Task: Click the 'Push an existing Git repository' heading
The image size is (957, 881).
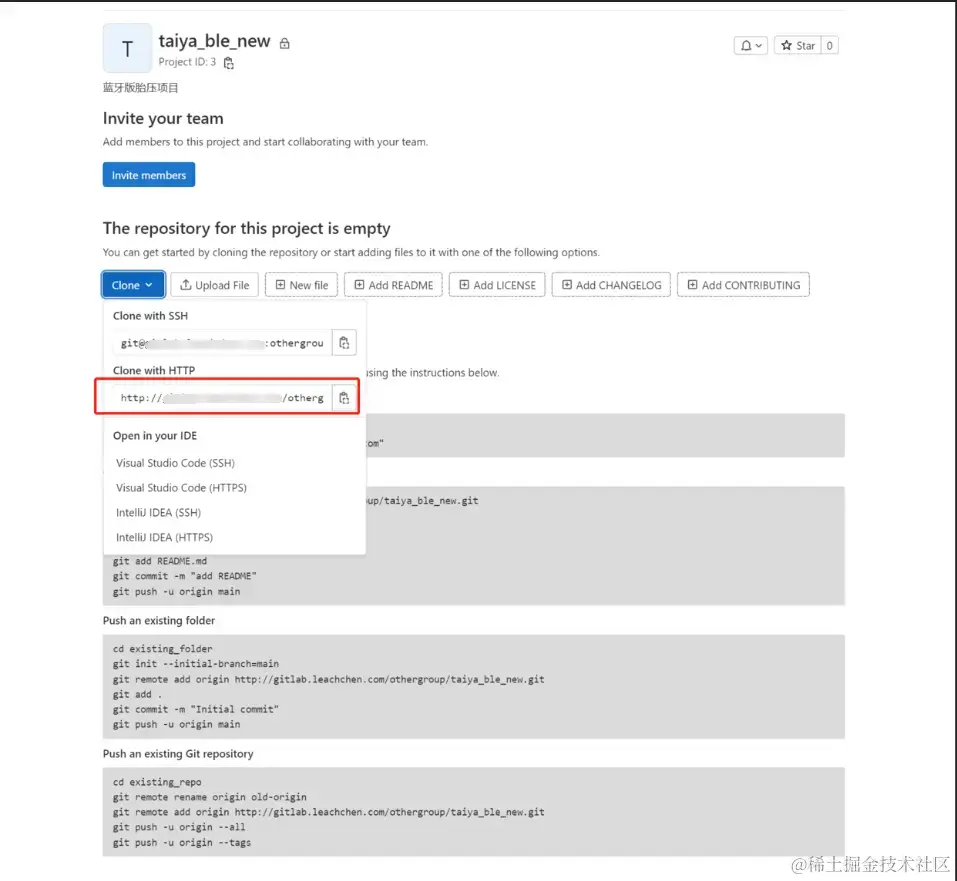Action: pyautogui.click(x=178, y=754)
